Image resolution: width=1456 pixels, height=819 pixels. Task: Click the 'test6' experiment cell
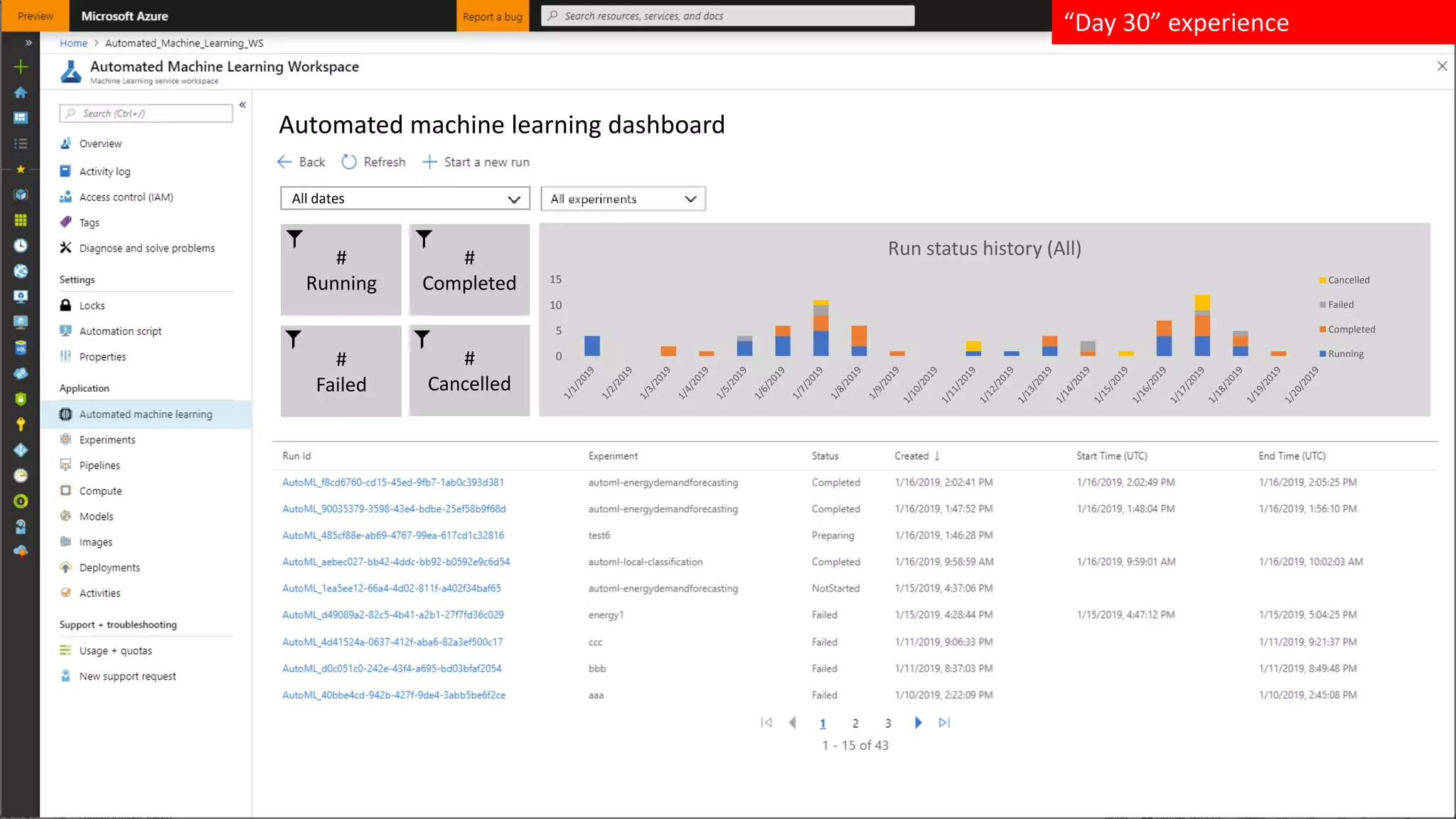tap(599, 535)
